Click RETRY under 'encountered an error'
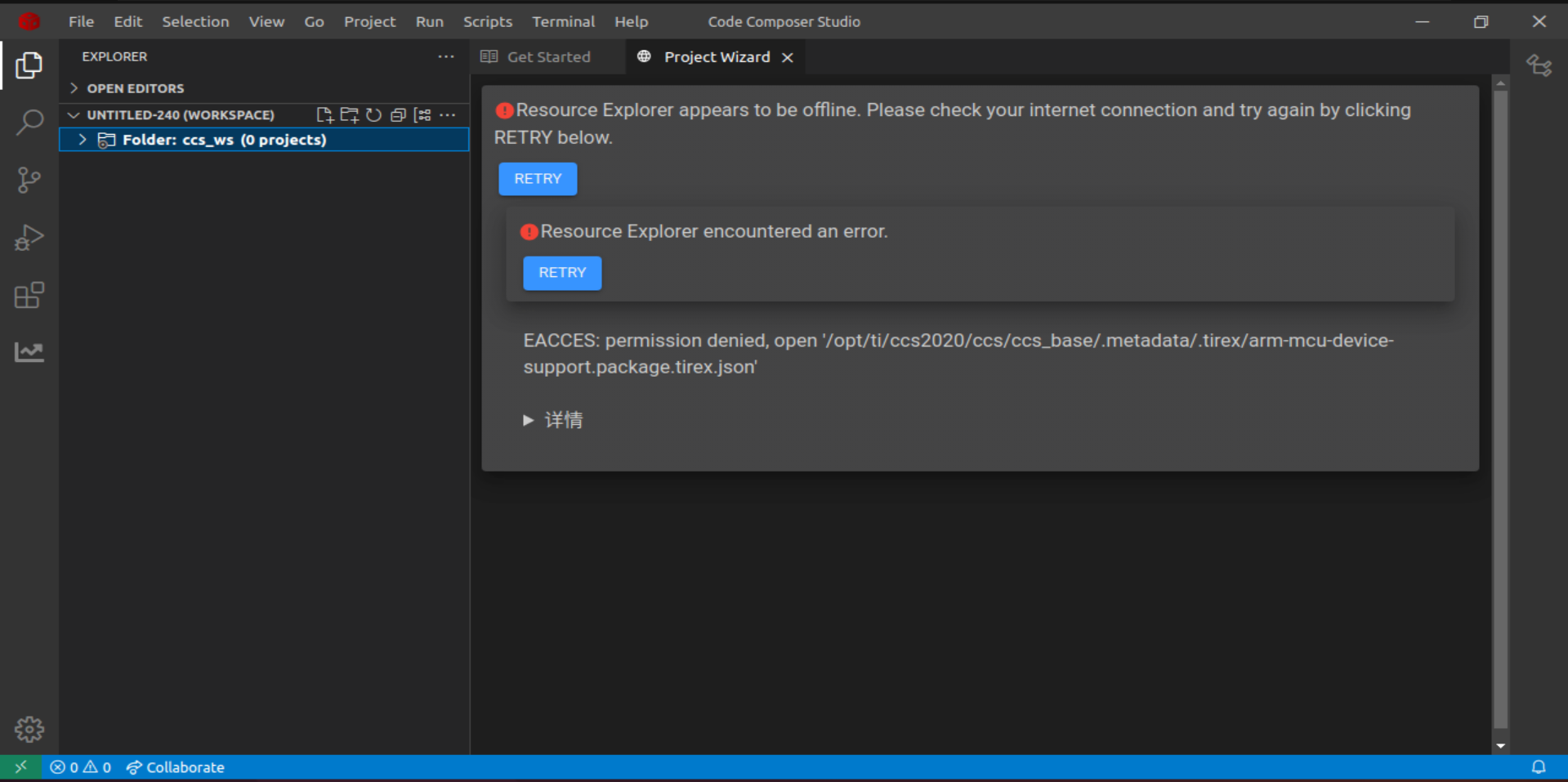Screen dimensions: 1568x782 click(x=562, y=273)
